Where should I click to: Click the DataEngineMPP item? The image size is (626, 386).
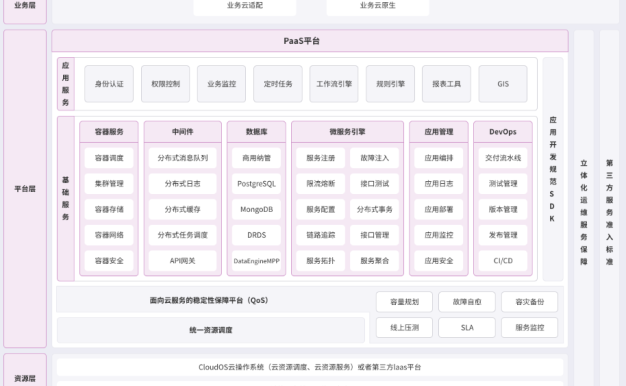coord(256,261)
